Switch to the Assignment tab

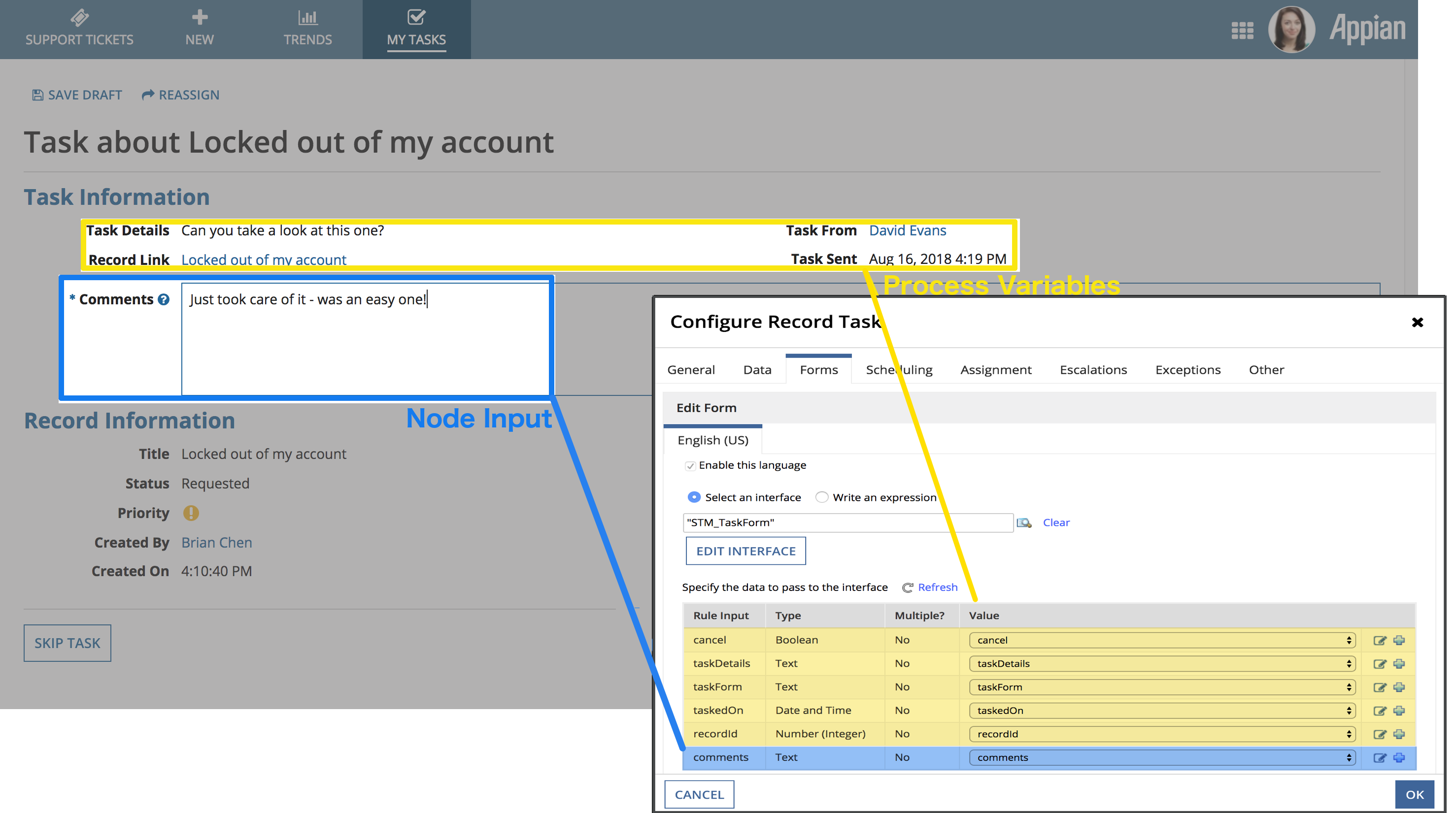(995, 369)
